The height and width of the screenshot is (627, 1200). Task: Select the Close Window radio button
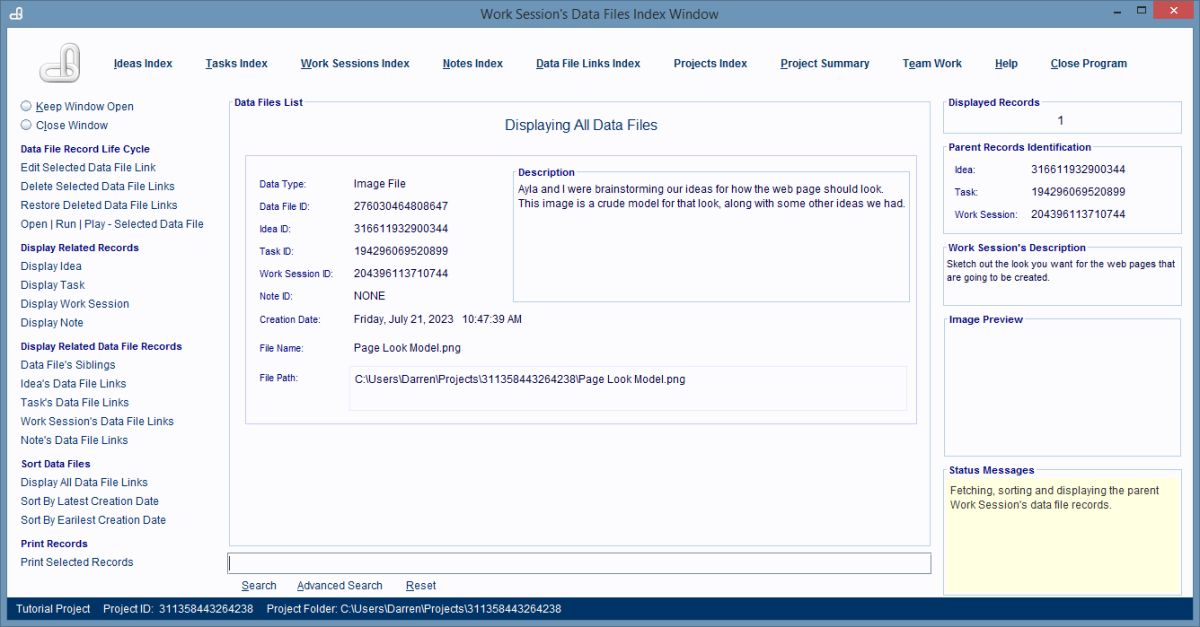(26, 125)
